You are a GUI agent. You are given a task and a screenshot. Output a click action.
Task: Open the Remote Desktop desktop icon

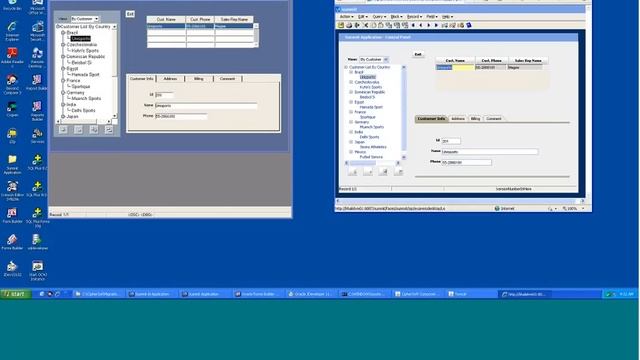(38, 57)
